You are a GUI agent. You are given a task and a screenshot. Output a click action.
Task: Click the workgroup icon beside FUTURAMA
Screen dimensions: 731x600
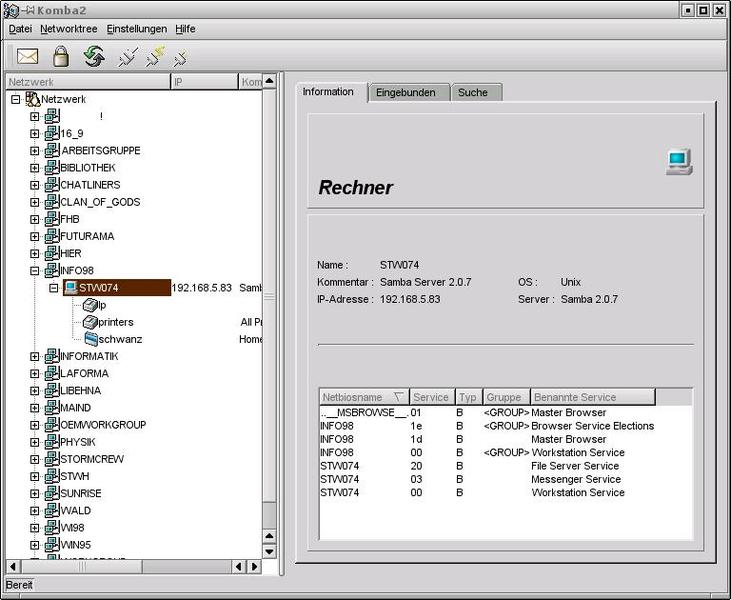(52, 236)
